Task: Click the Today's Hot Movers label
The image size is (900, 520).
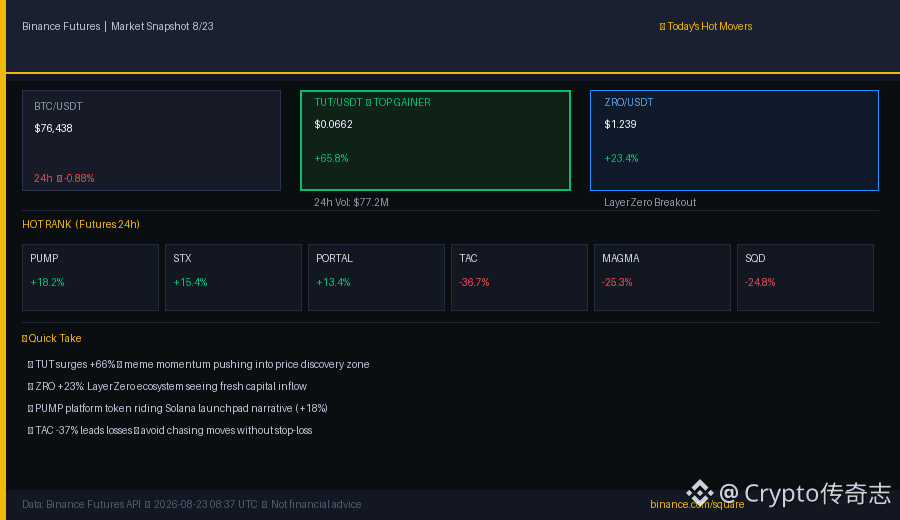Action: tap(705, 26)
